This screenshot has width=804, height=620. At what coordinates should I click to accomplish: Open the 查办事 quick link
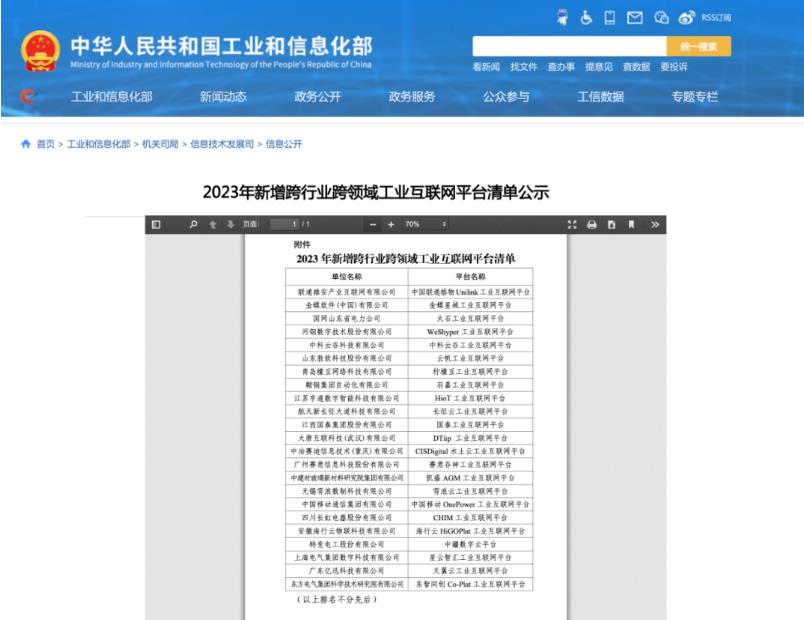point(561,67)
